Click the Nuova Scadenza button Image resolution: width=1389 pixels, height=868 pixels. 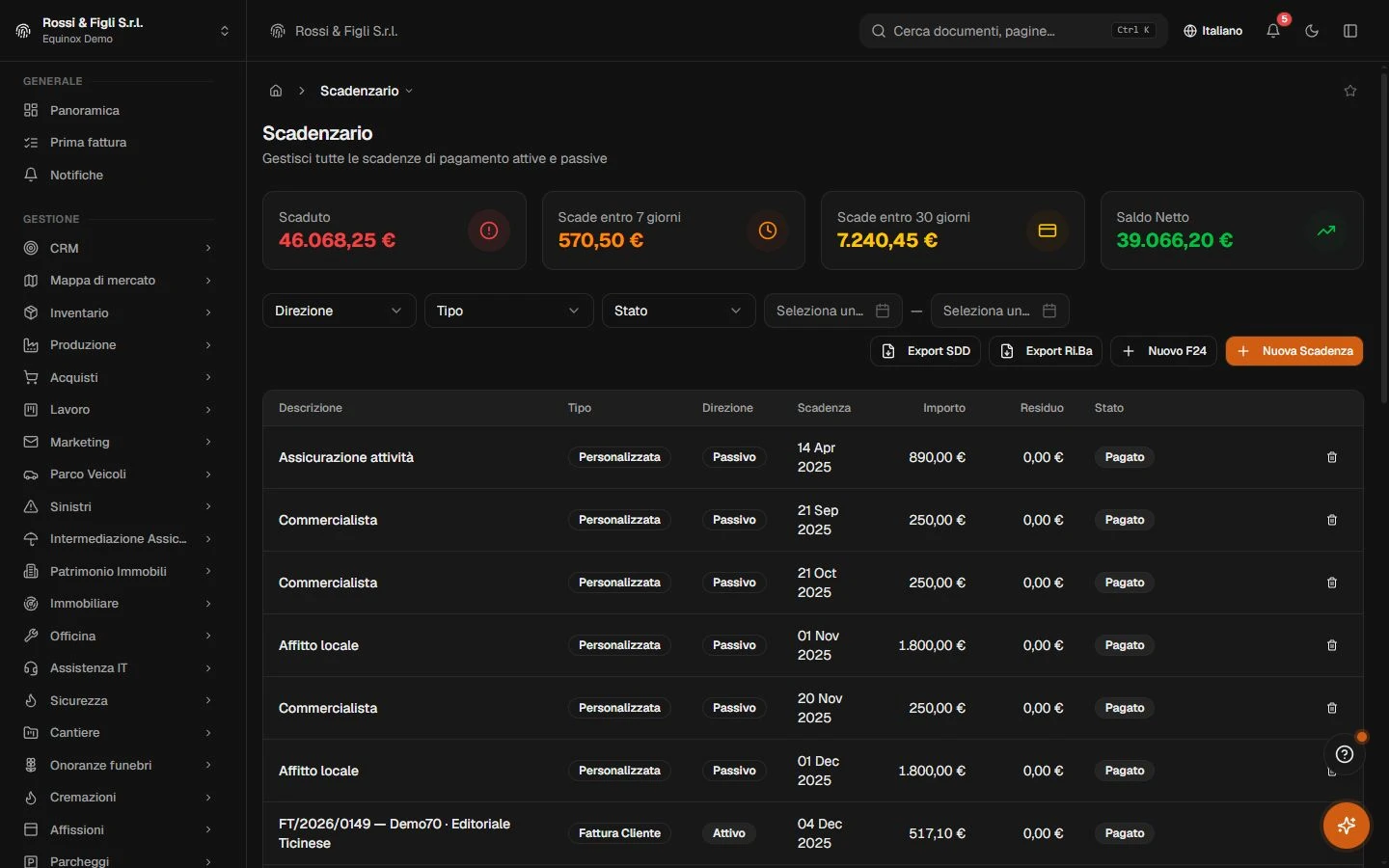coord(1294,351)
